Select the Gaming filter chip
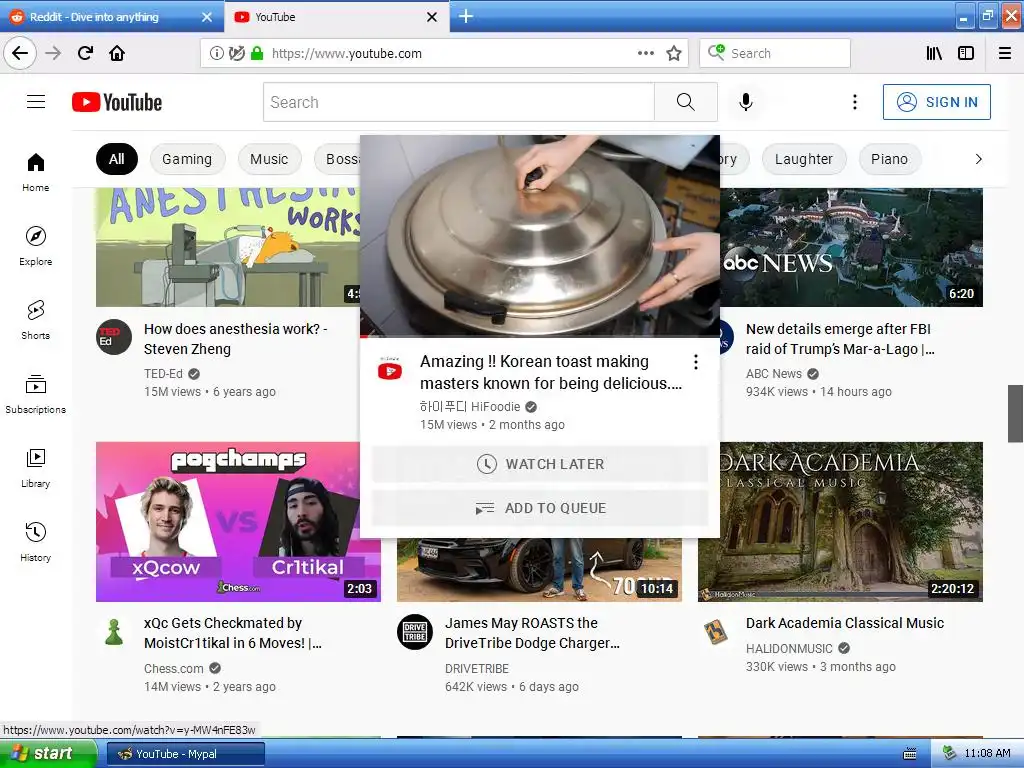This screenshot has height=768, width=1024. (x=187, y=159)
